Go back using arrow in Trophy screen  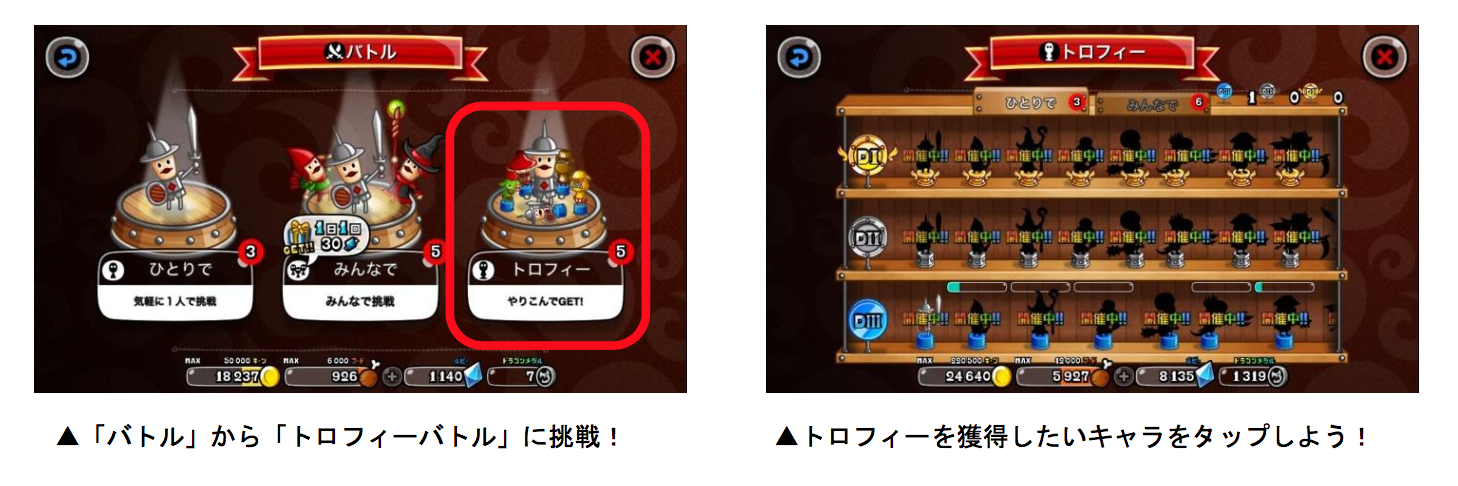[799, 58]
